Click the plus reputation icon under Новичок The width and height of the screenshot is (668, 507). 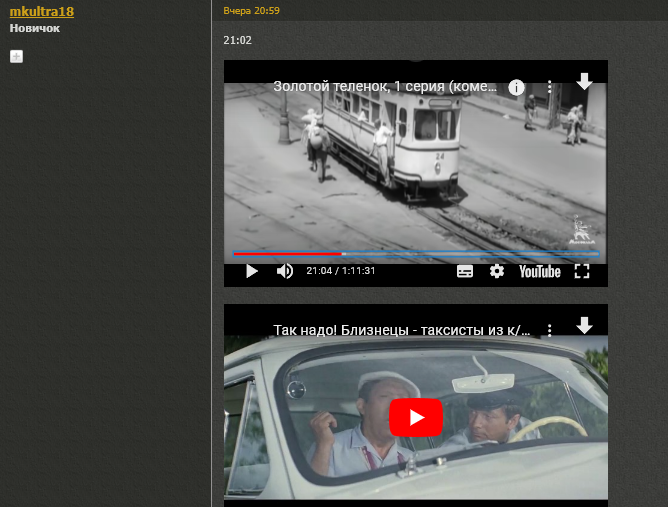16,56
